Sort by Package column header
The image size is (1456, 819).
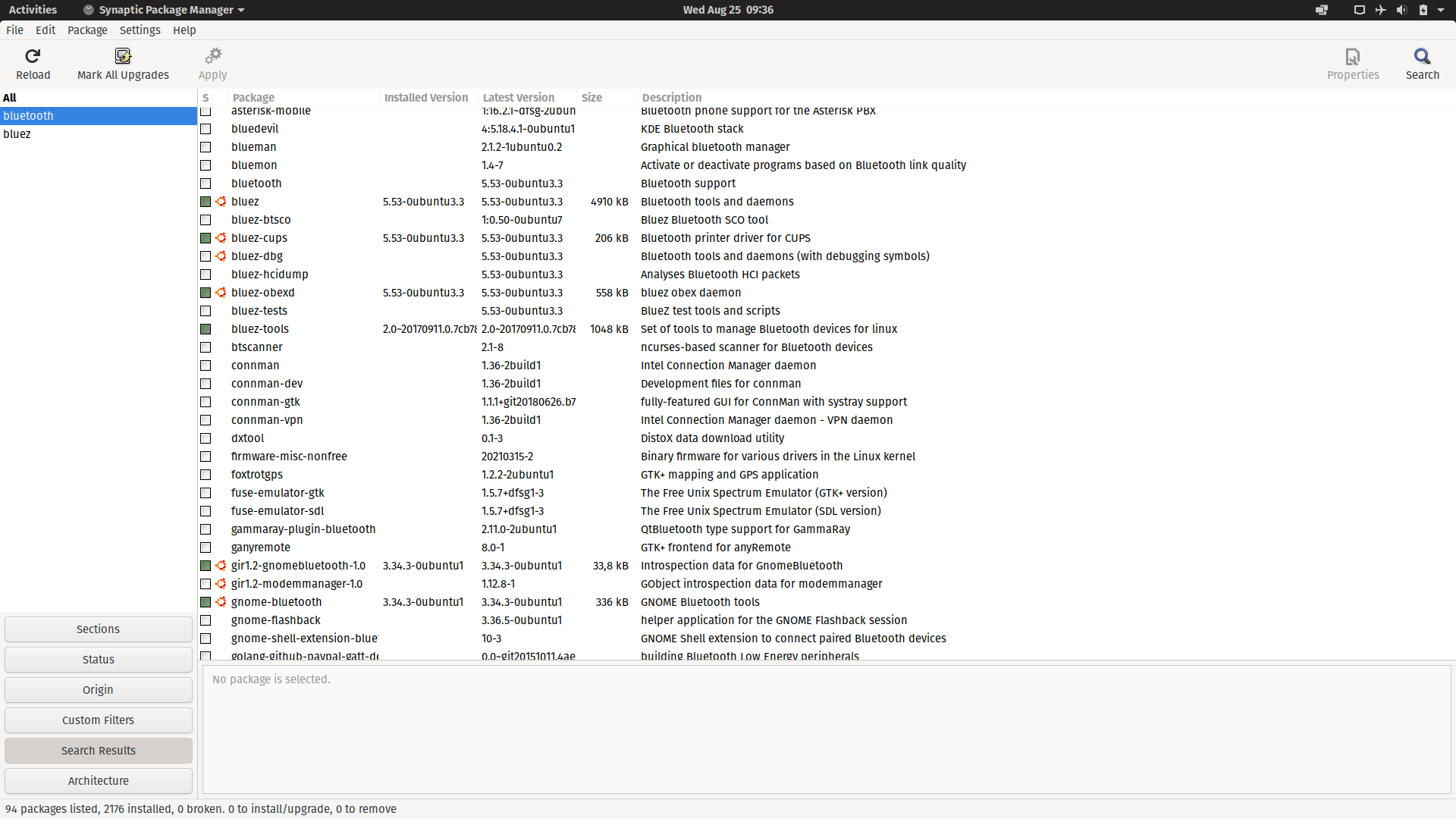point(303,98)
